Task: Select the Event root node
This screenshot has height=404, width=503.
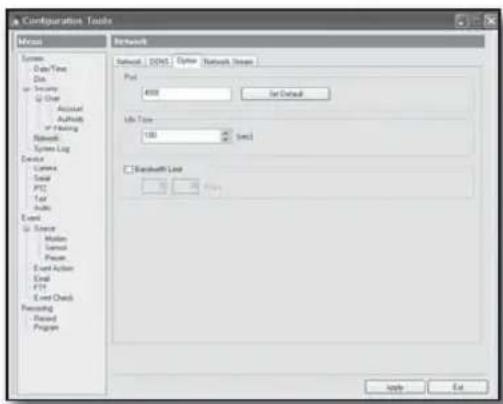Action: pyautogui.click(x=31, y=218)
